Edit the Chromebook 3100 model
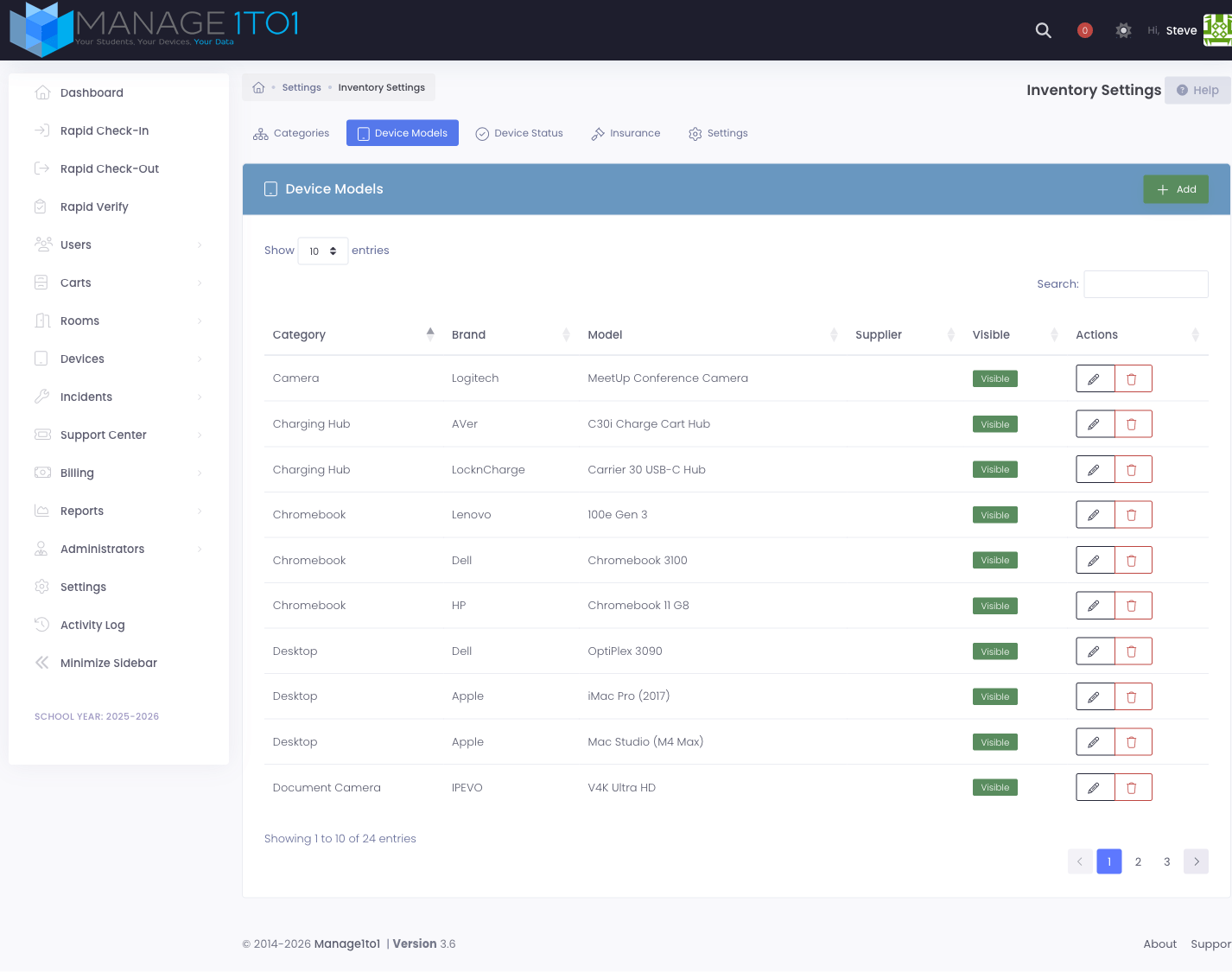The image size is (1232, 972). 1095,560
